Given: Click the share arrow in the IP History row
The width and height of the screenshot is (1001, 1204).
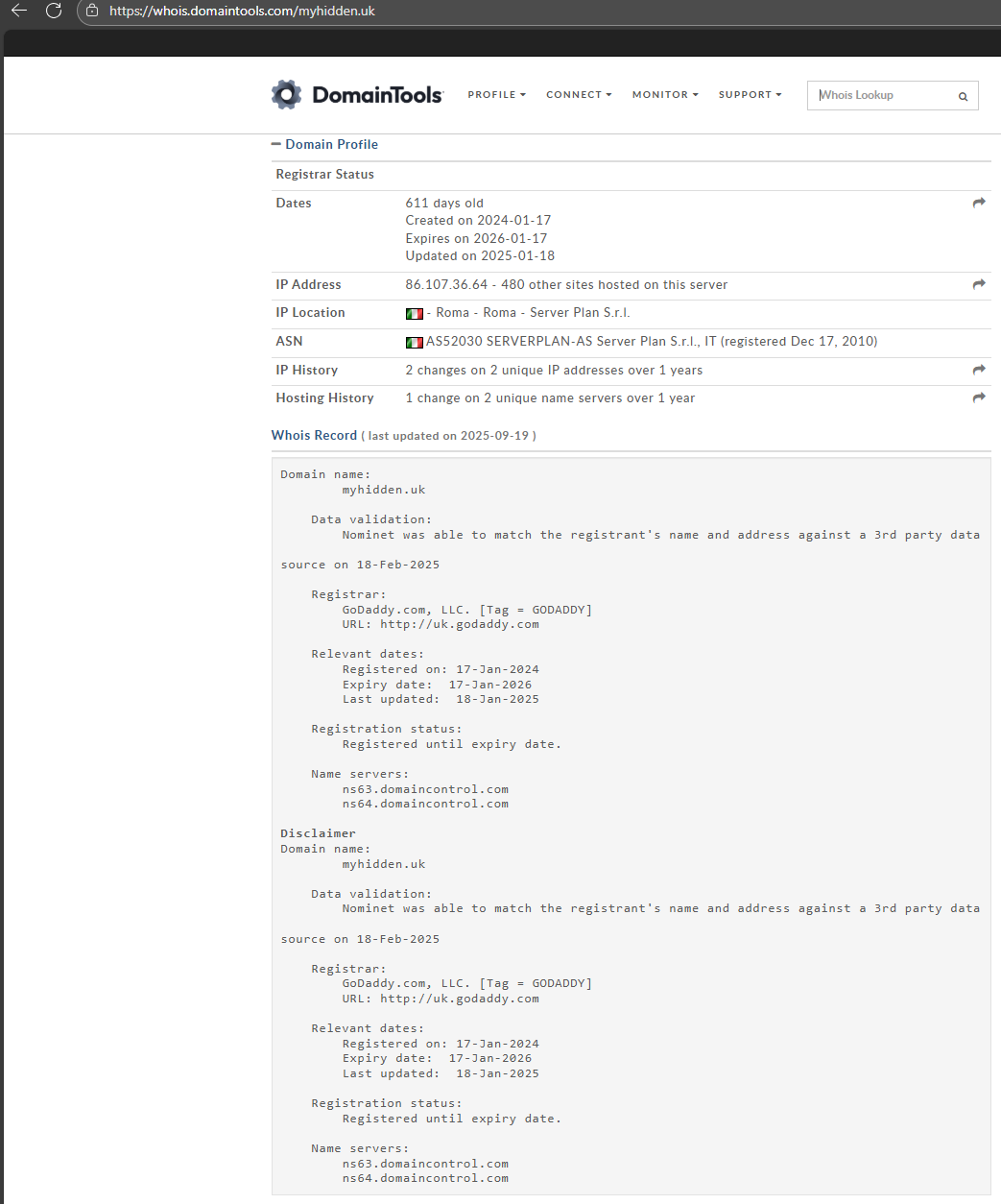Looking at the screenshot, I should [979, 370].
